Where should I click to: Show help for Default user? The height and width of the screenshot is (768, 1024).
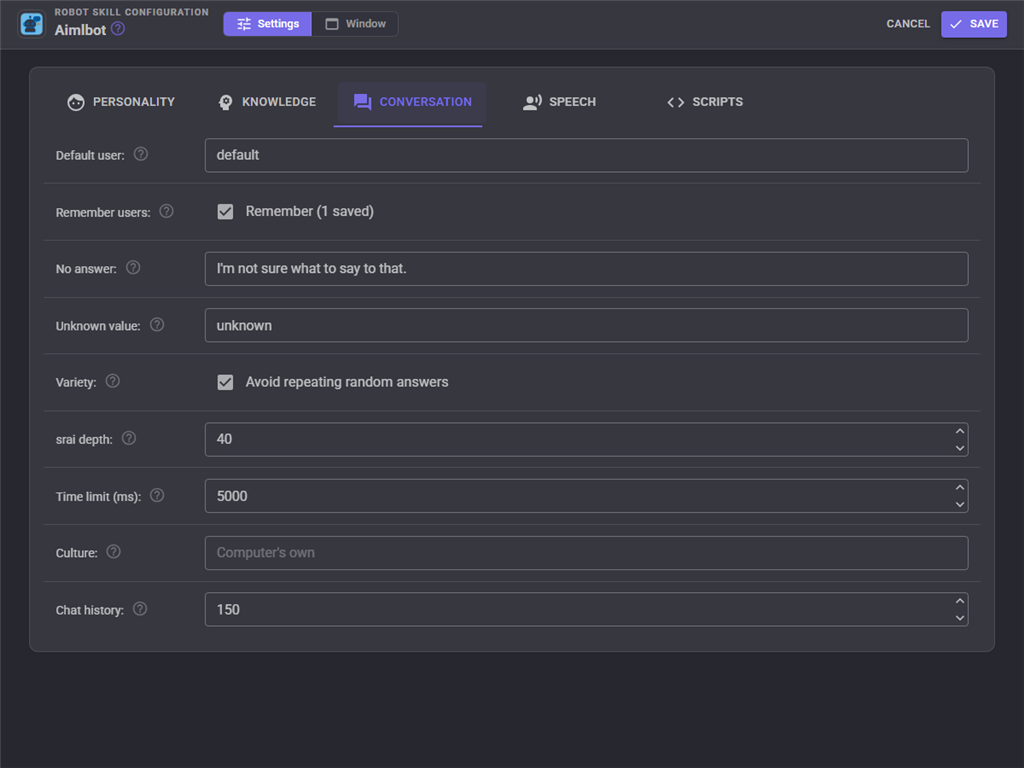[x=140, y=154]
